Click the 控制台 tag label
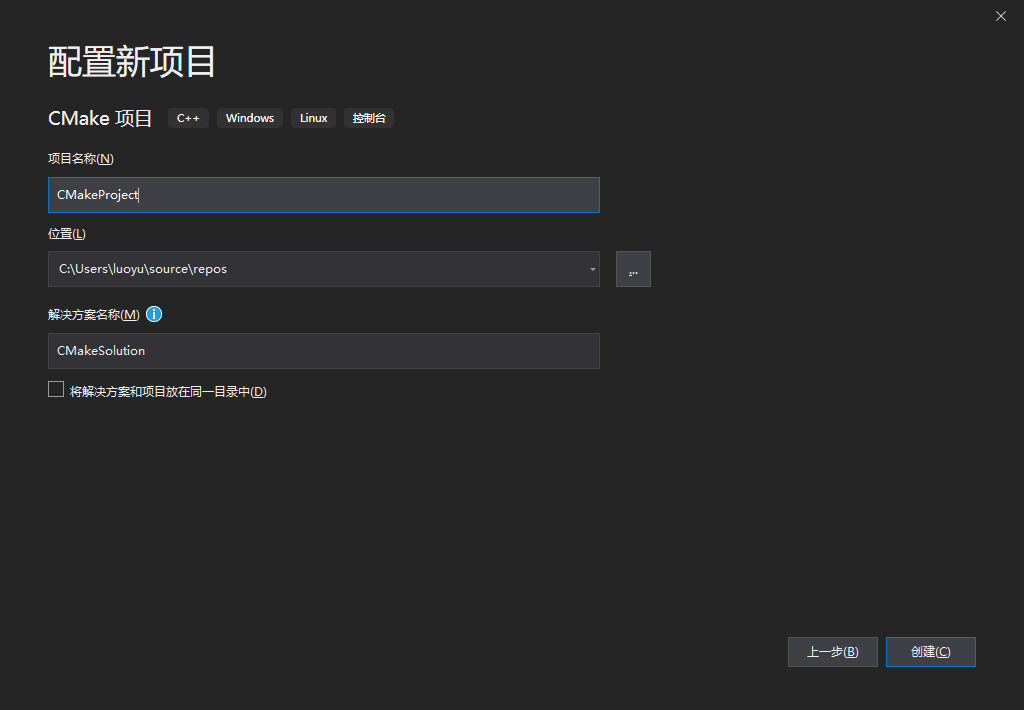 click(369, 118)
